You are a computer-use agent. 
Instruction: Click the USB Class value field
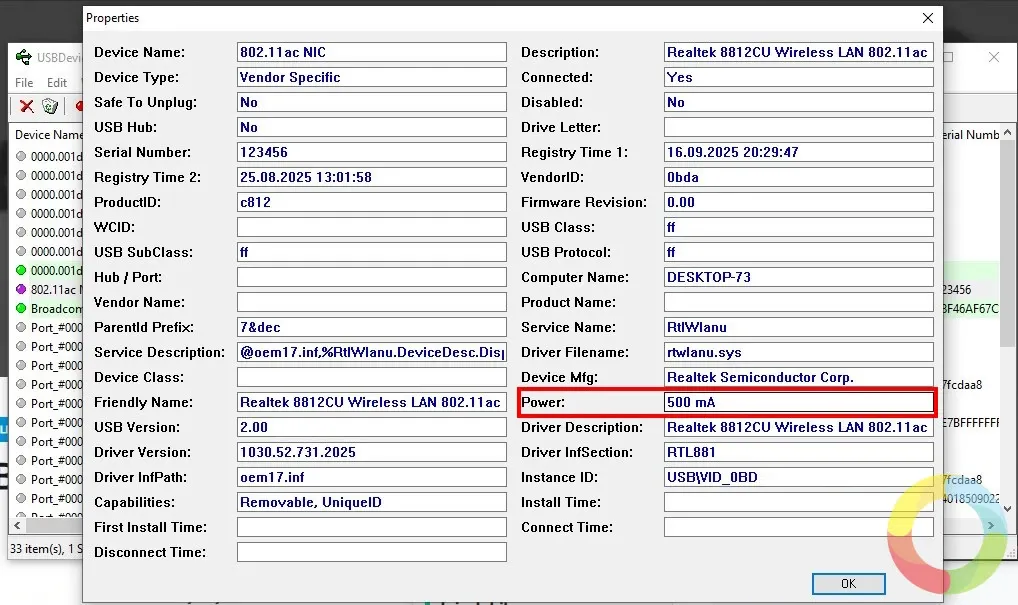click(799, 227)
